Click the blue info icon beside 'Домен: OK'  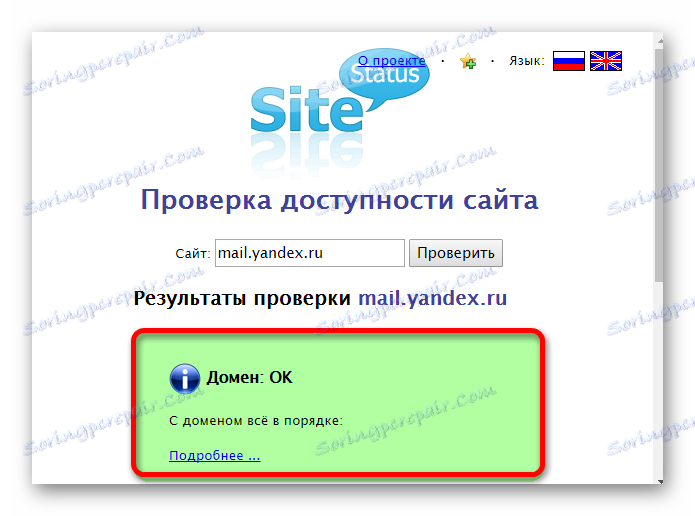[185, 379]
